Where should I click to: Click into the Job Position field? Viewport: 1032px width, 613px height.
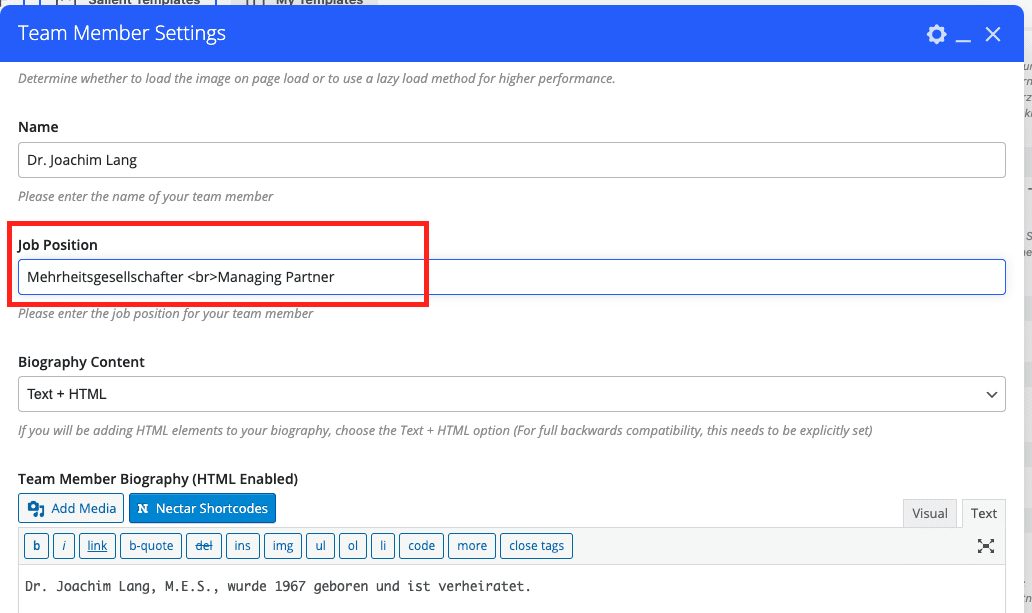[511, 277]
